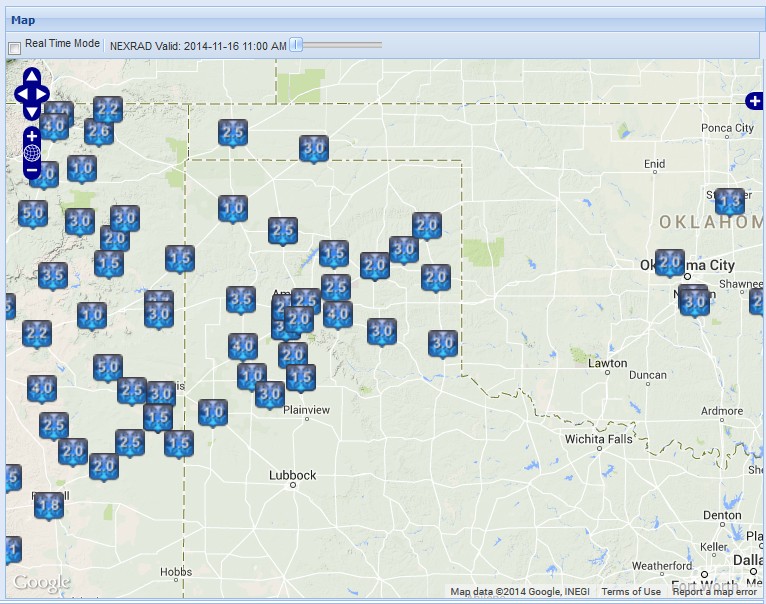
Task: Select the 1.5 marker directly north of Plainview
Action: click(x=301, y=378)
